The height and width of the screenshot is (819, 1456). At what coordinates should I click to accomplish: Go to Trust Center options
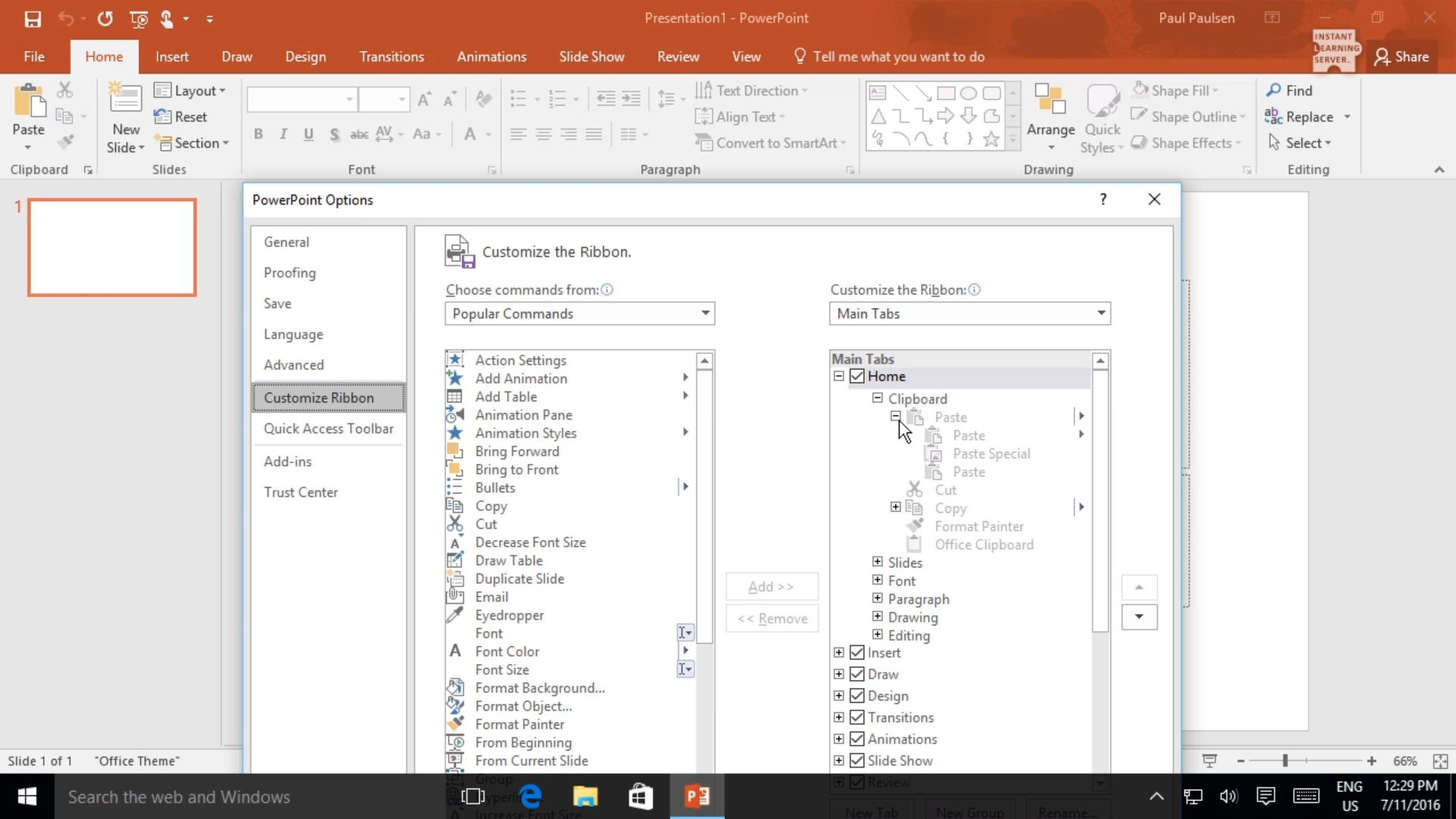(328, 492)
